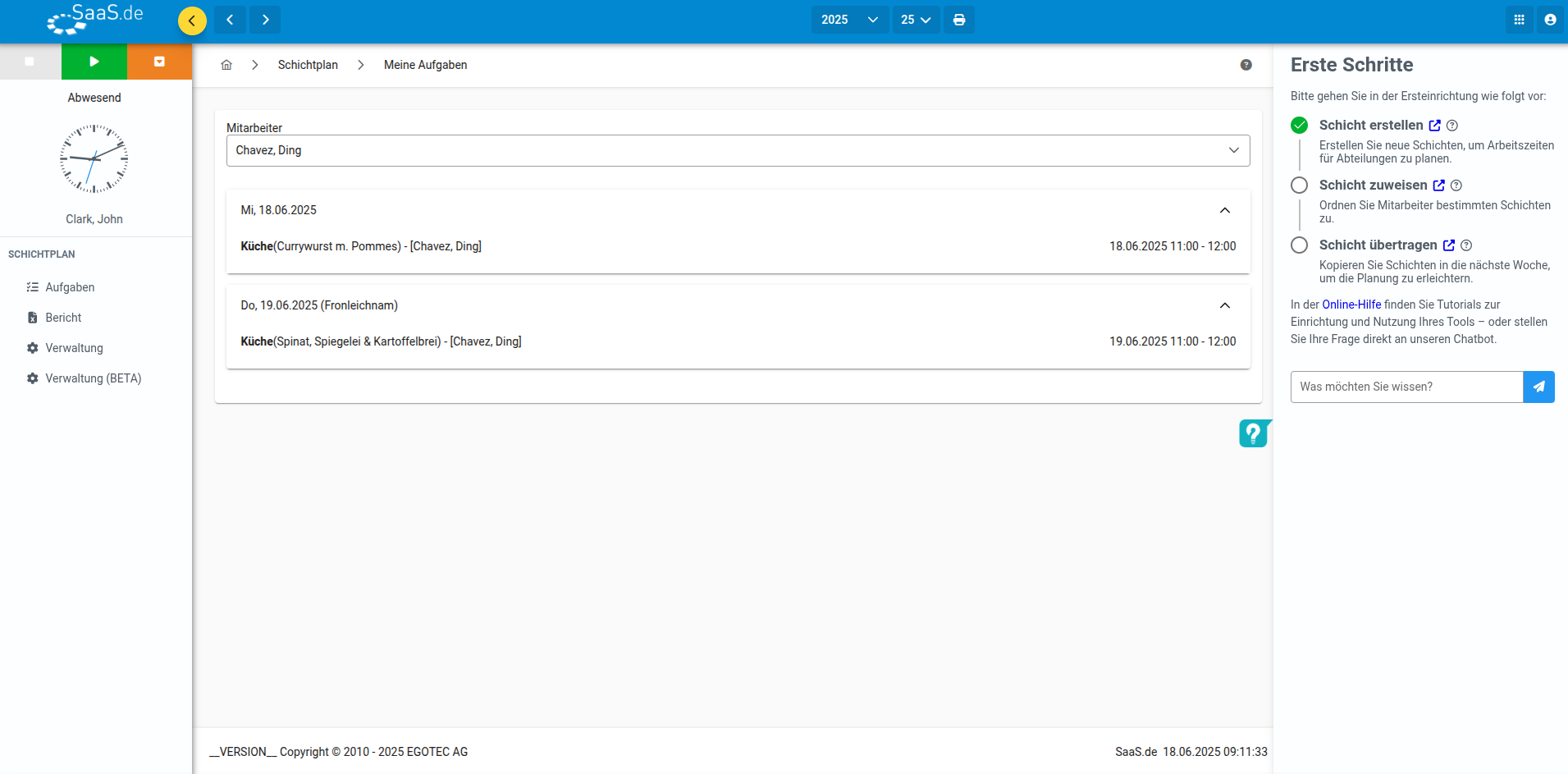Open the 2025 year dropdown

coord(849,20)
